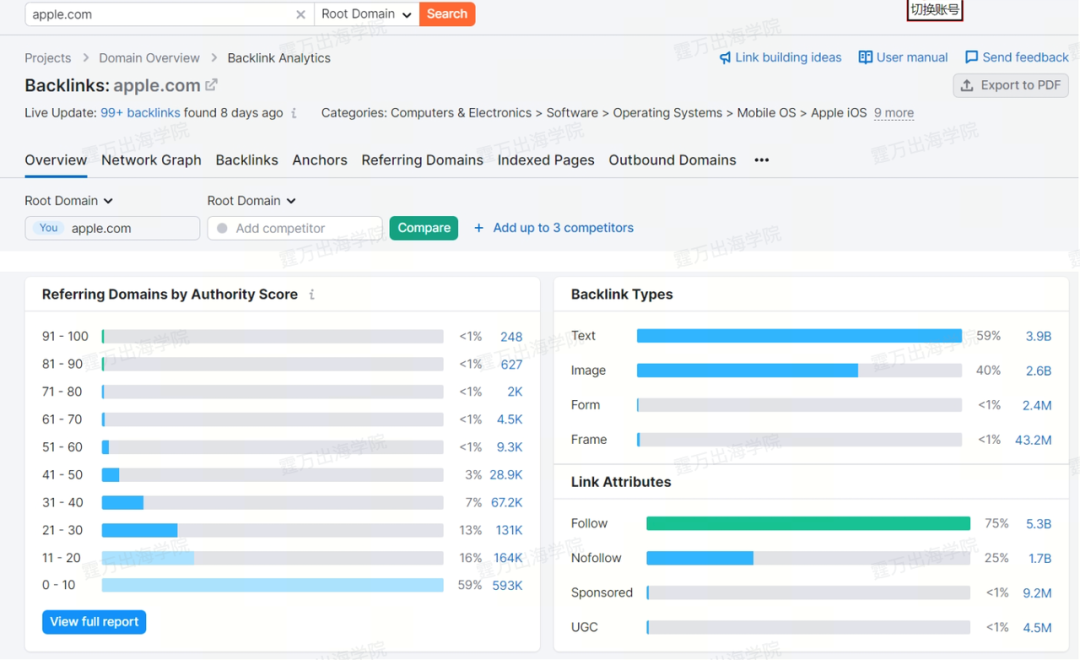Switch to Outbound Domains tab

pyautogui.click(x=672, y=160)
